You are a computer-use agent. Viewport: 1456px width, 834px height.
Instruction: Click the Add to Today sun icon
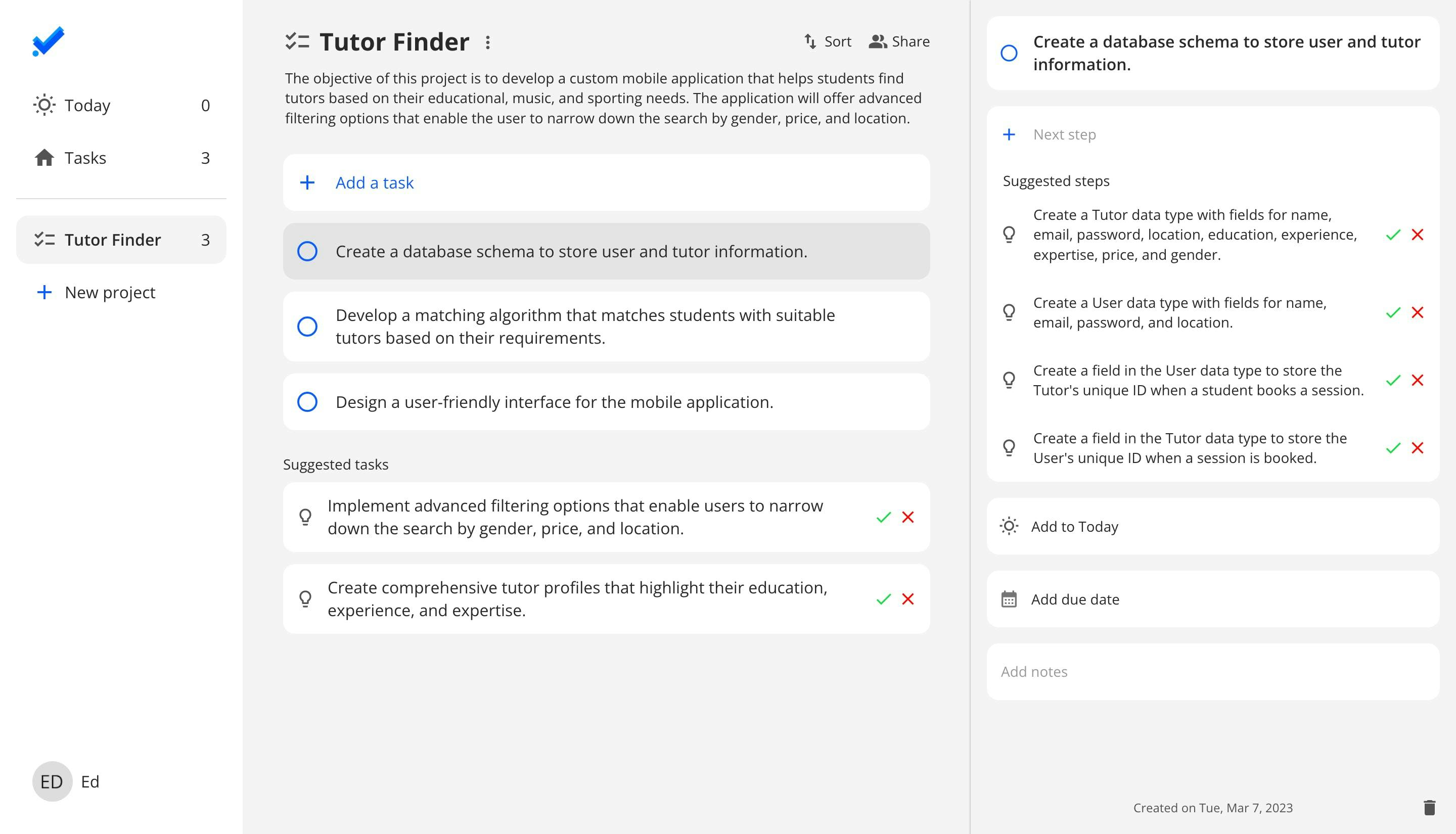click(x=1009, y=526)
